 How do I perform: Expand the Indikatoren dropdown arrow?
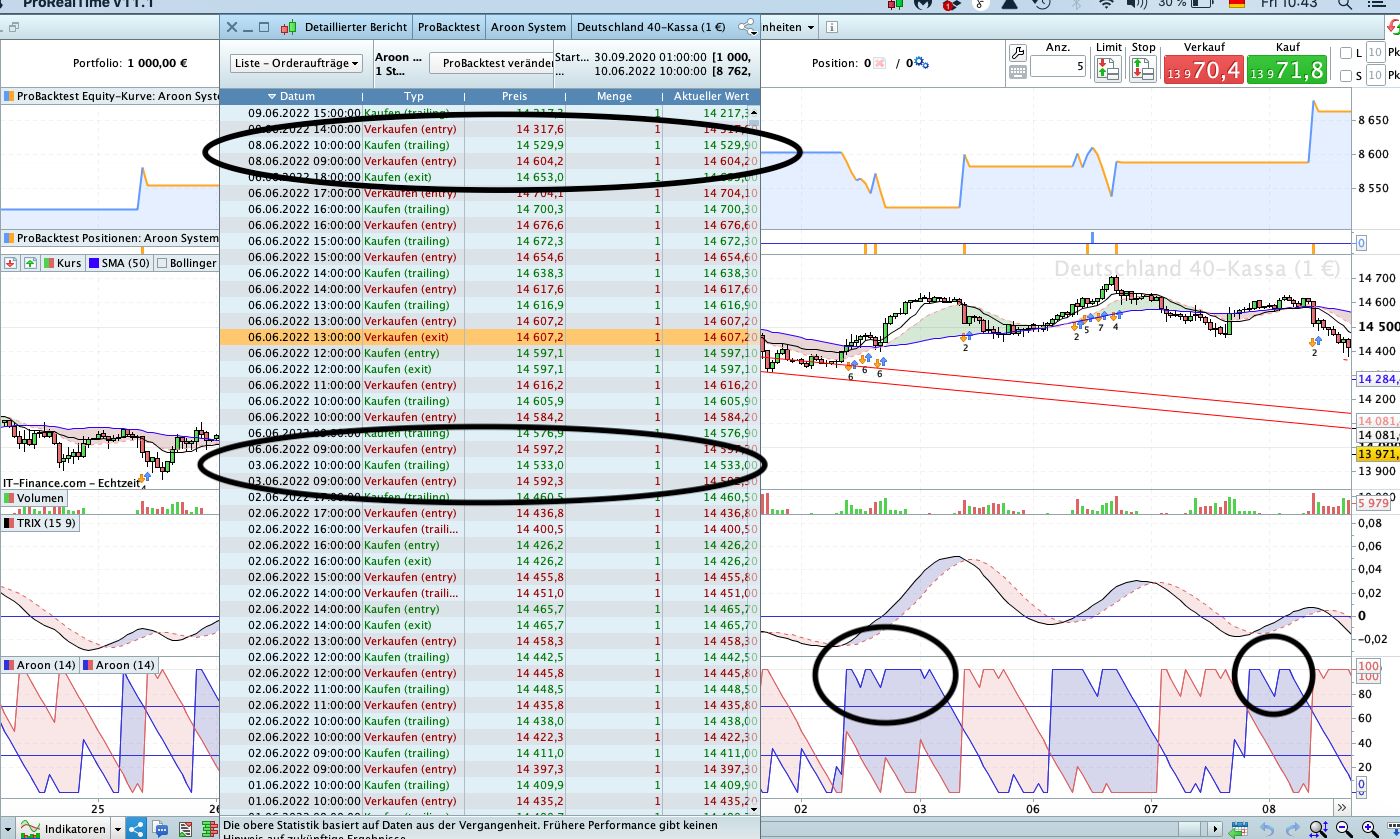point(117,829)
